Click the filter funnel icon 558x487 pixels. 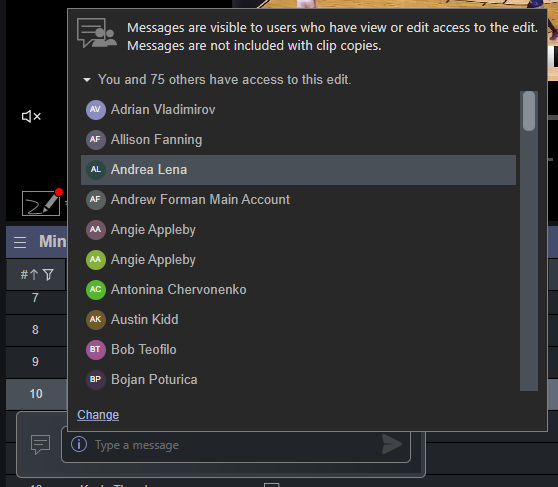point(48,274)
